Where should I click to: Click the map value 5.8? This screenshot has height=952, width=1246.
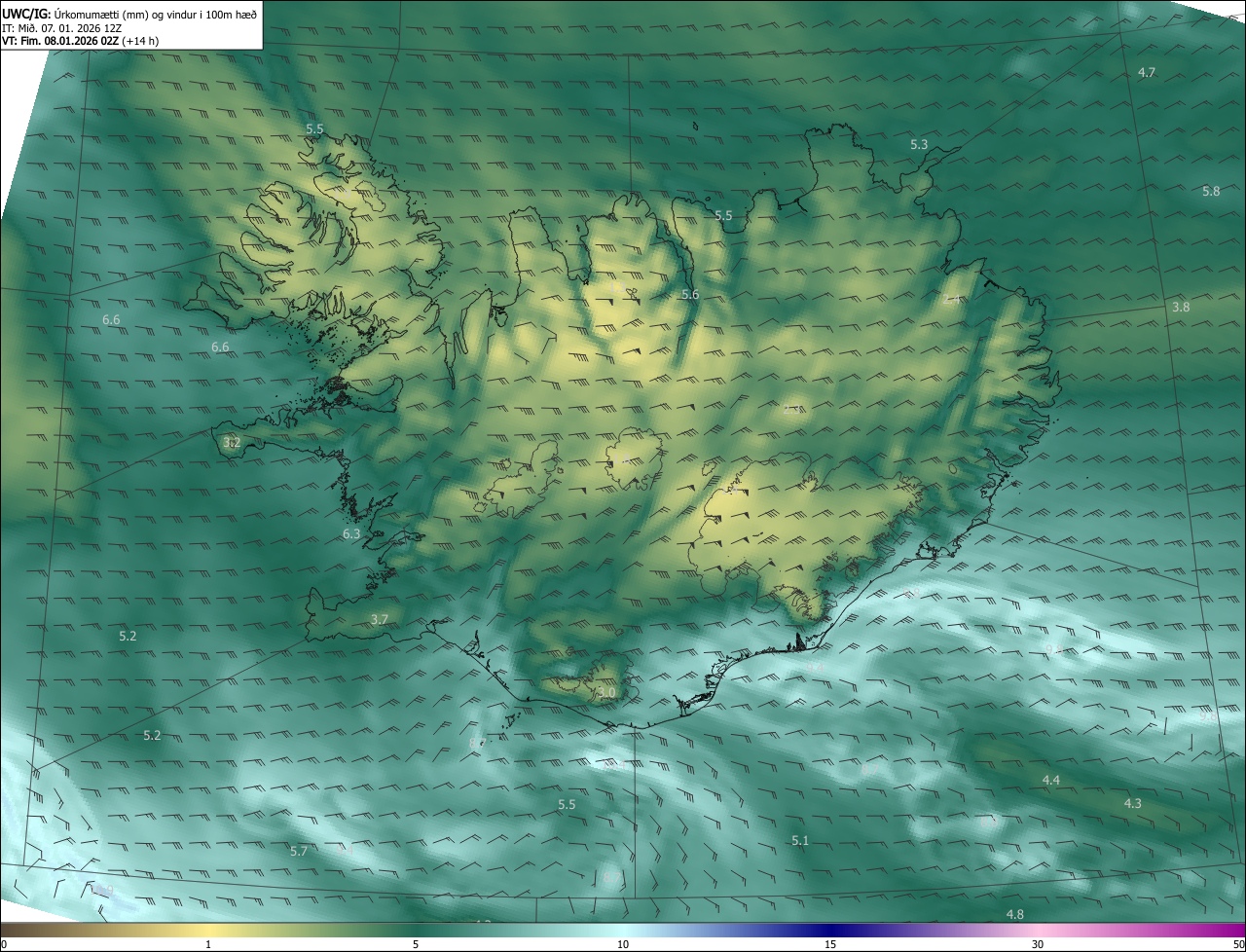1211,192
